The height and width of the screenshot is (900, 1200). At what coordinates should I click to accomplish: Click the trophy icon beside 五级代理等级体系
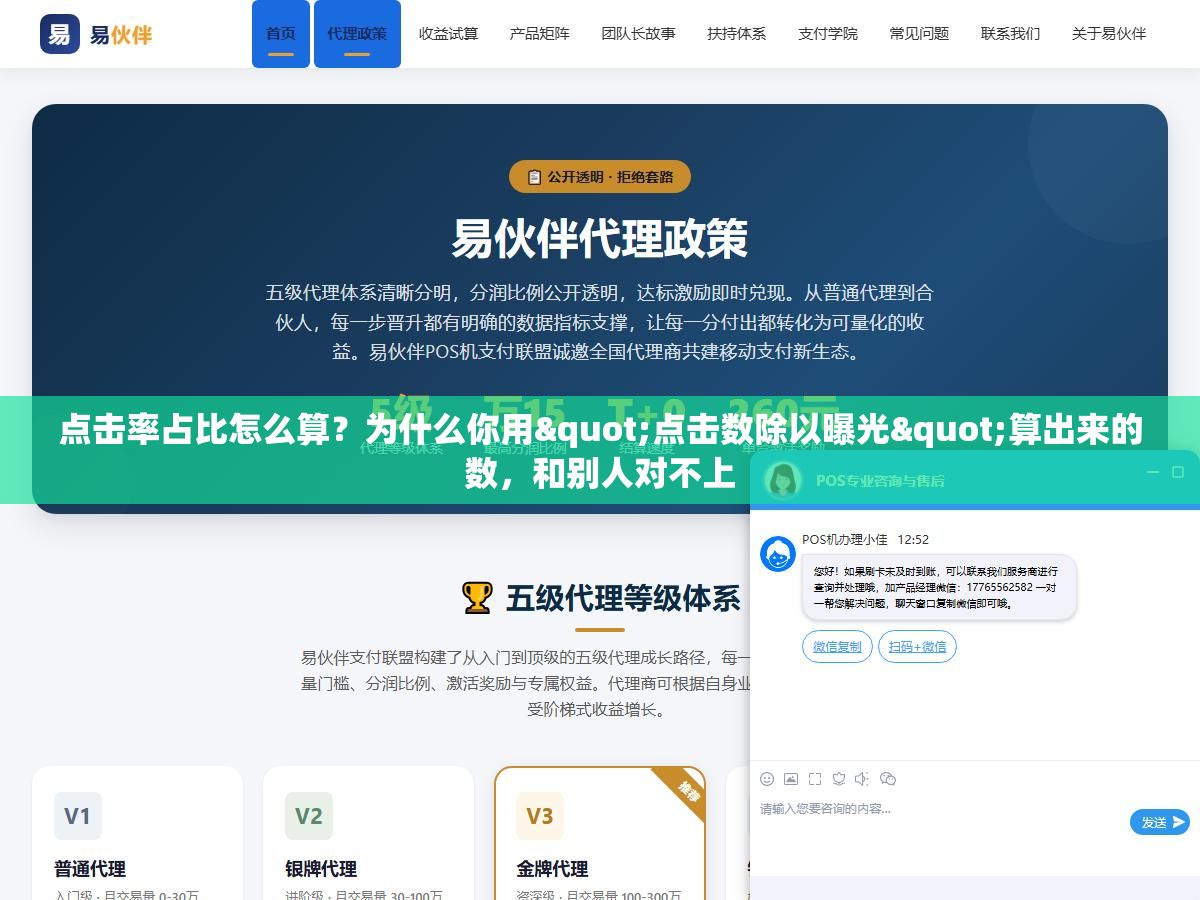click(477, 597)
